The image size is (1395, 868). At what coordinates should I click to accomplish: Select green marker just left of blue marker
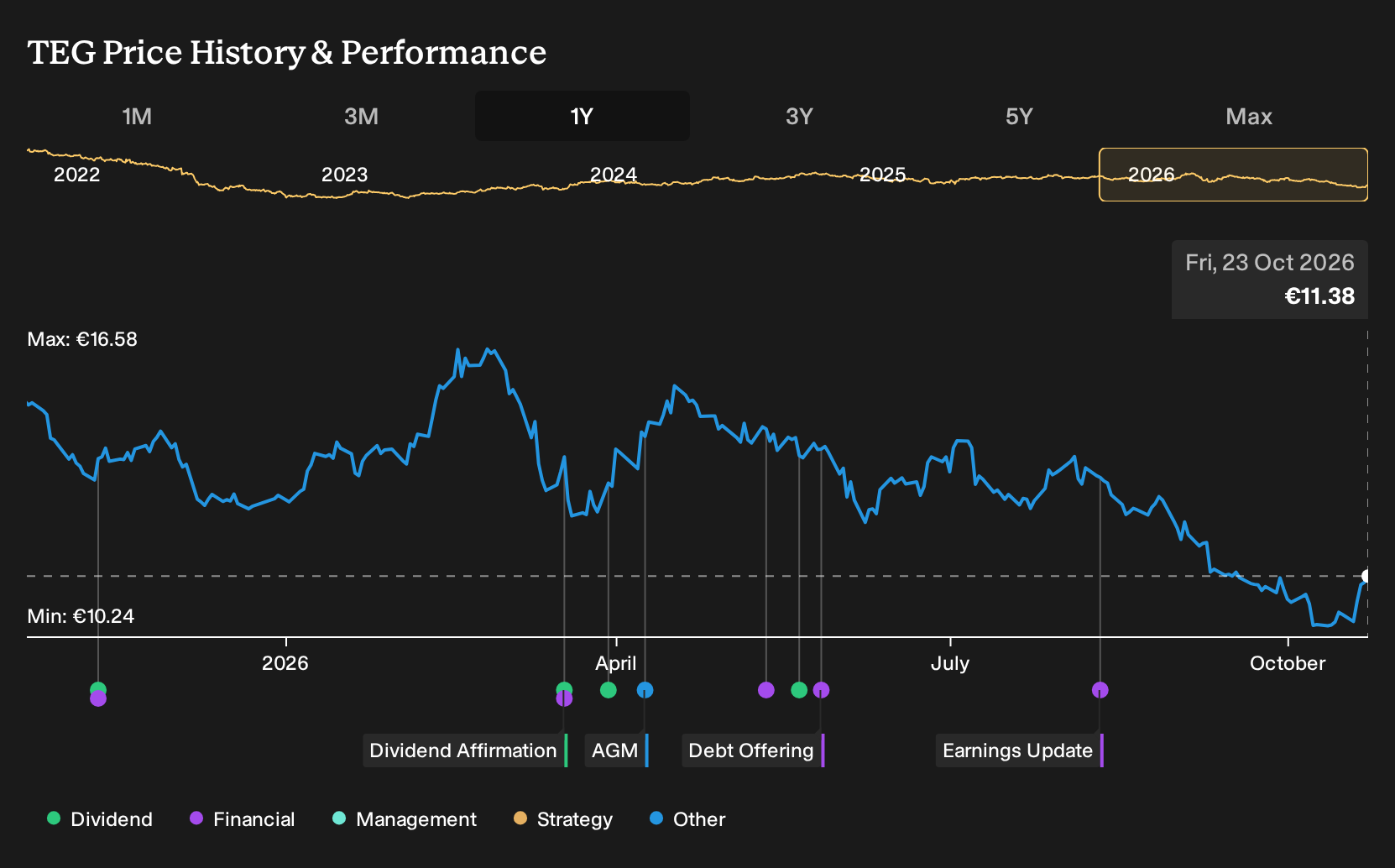609,690
